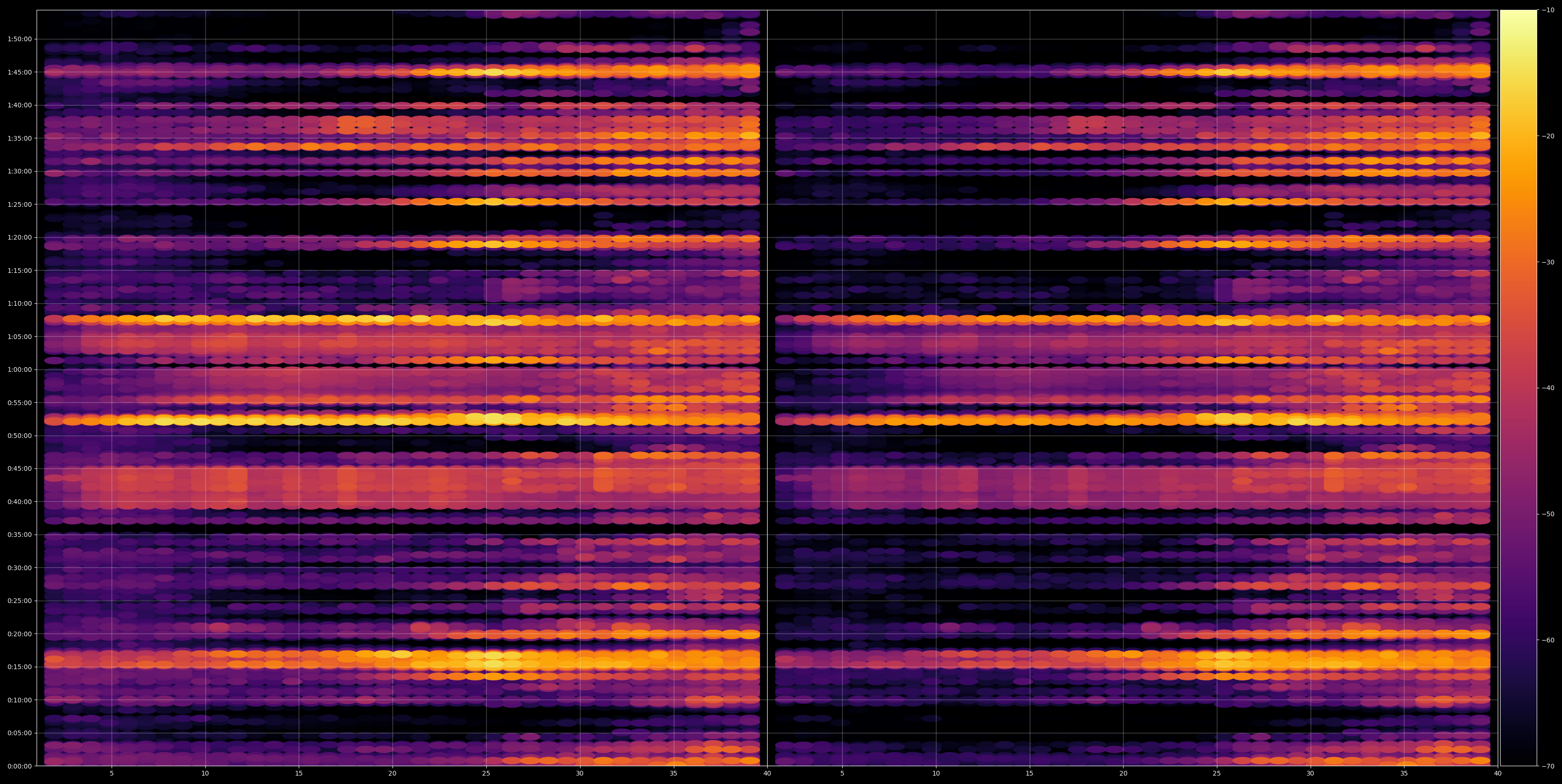Click the 0:20:00 time axis label
The height and width of the screenshot is (784, 1562).
19,633
